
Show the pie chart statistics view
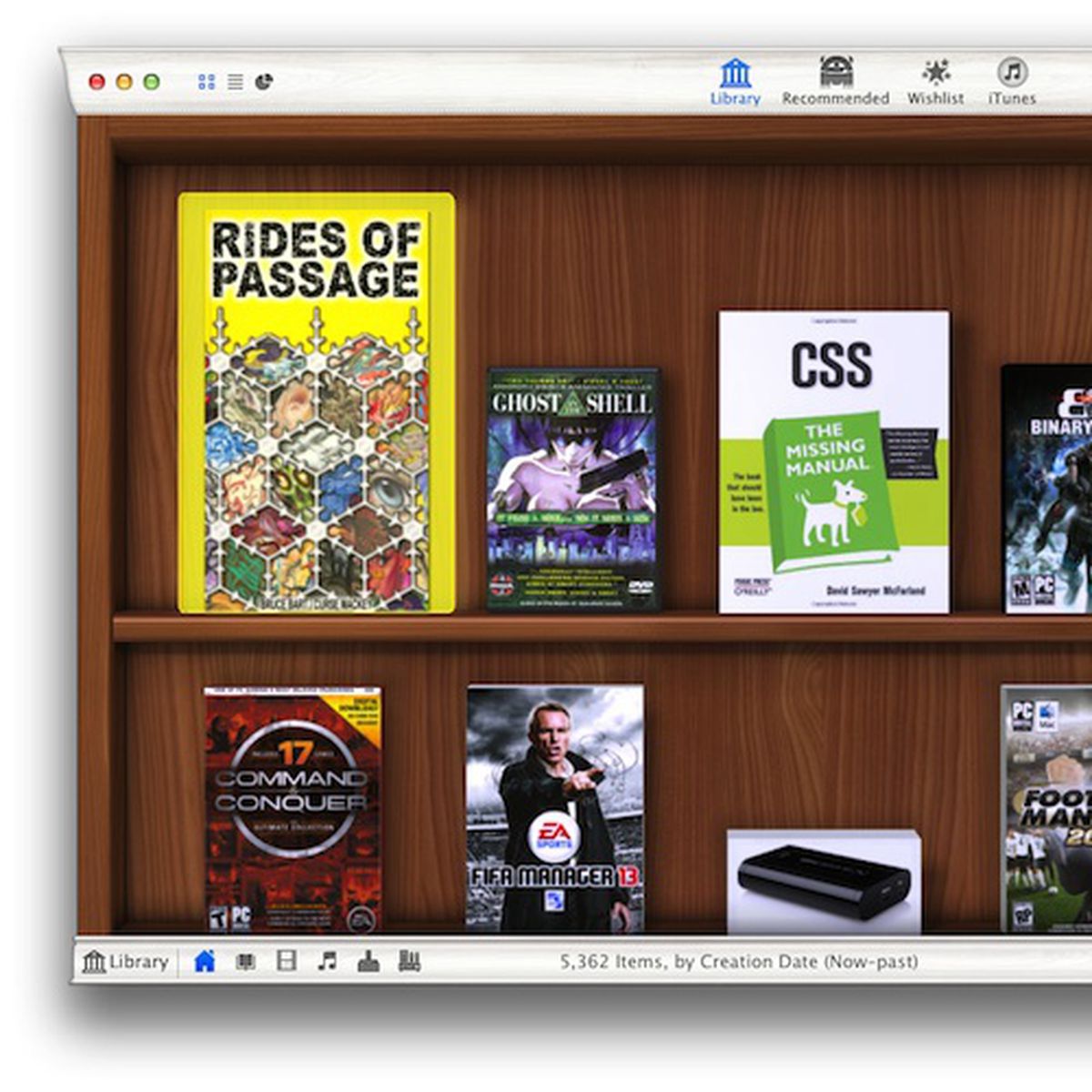click(264, 82)
